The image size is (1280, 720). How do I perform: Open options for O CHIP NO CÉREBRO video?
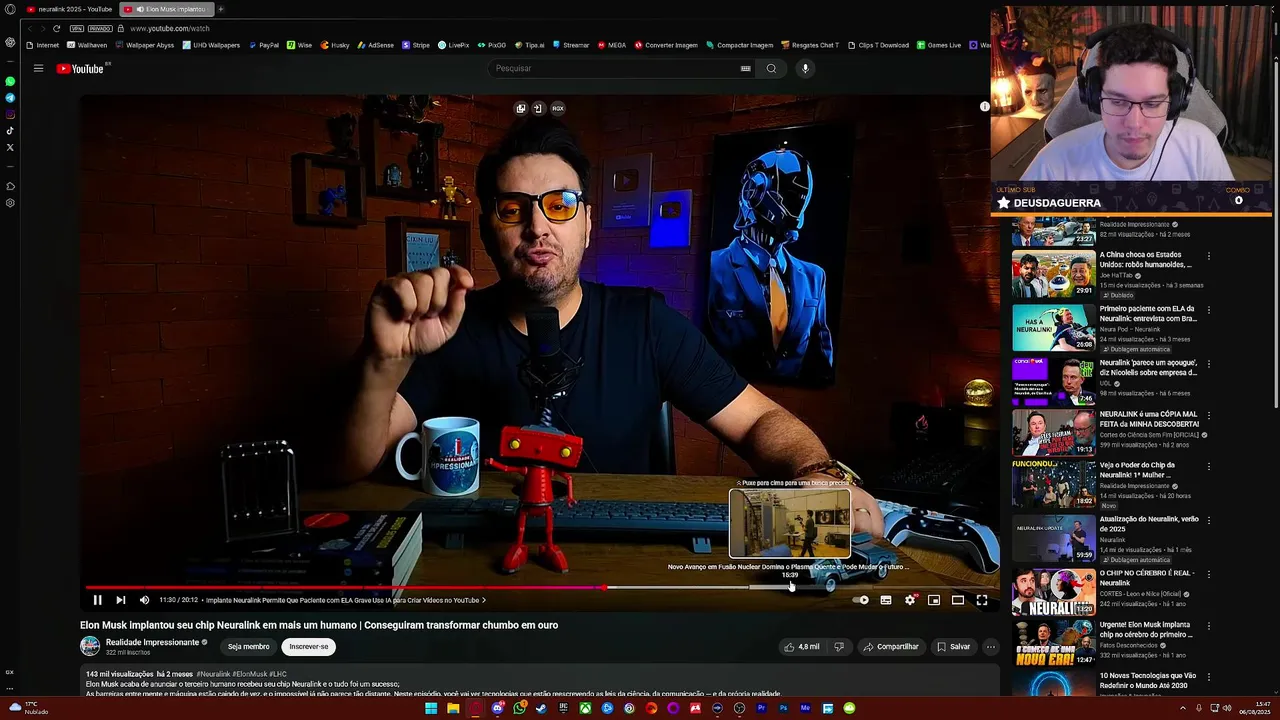point(1208,574)
